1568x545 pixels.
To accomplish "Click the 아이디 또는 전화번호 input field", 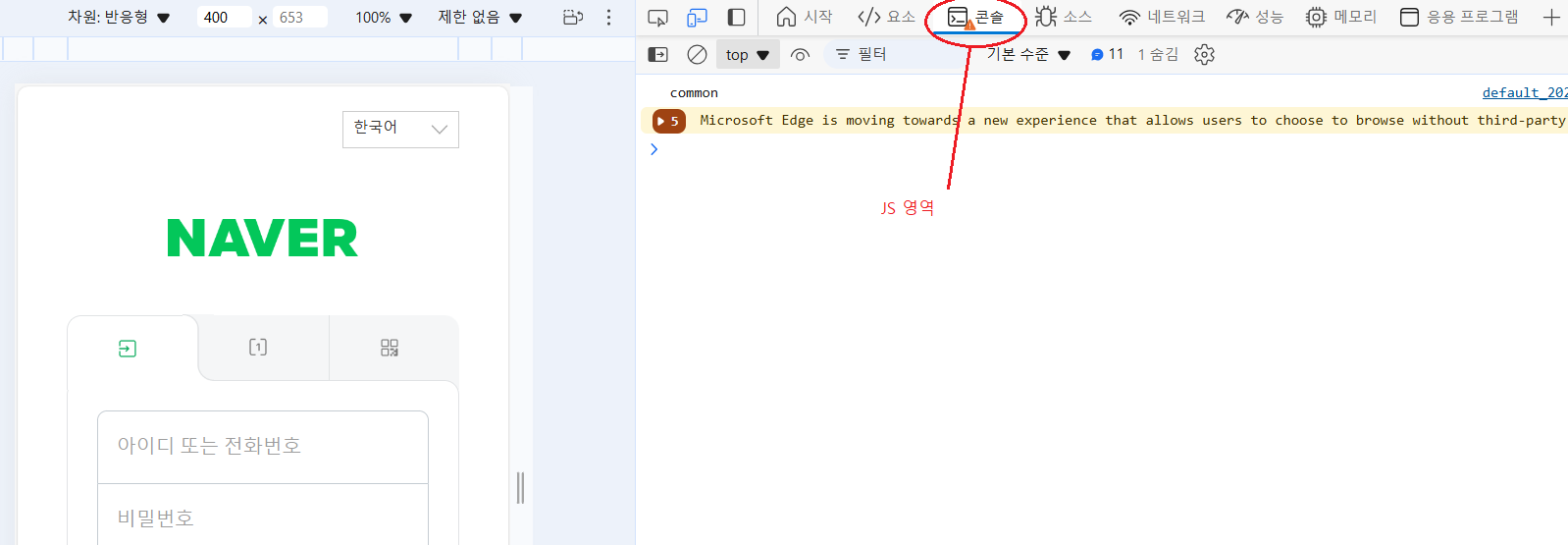I will [x=263, y=447].
